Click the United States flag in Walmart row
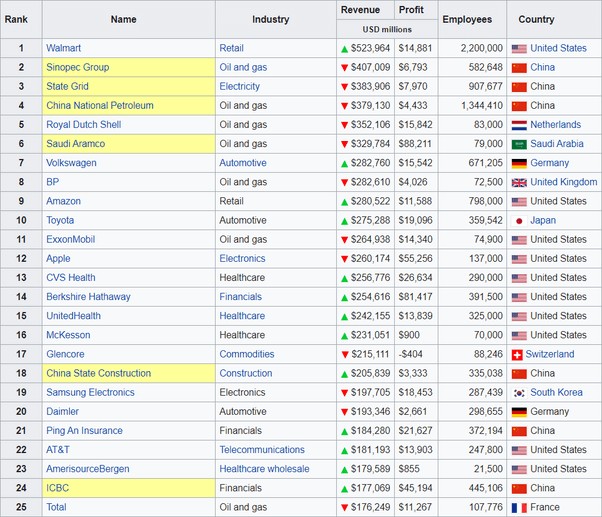The height and width of the screenshot is (517, 602). point(519,49)
